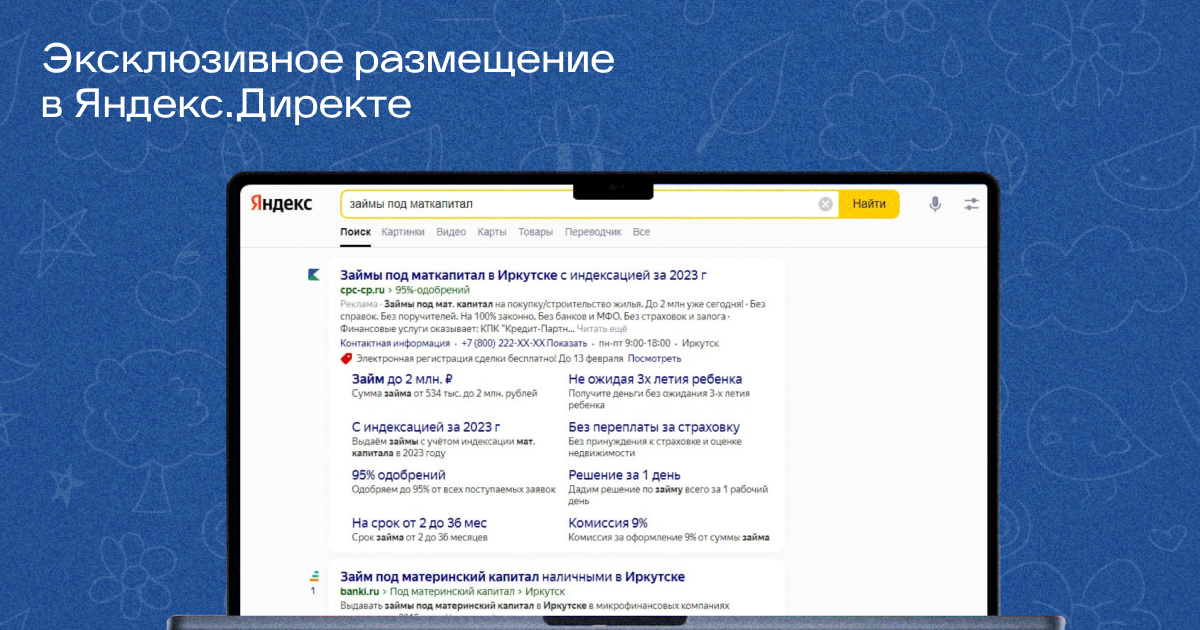Image resolution: width=1200 pixels, height=630 pixels.
Task: Open the Комиссия 9% sitelink
Action: (x=608, y=523)
